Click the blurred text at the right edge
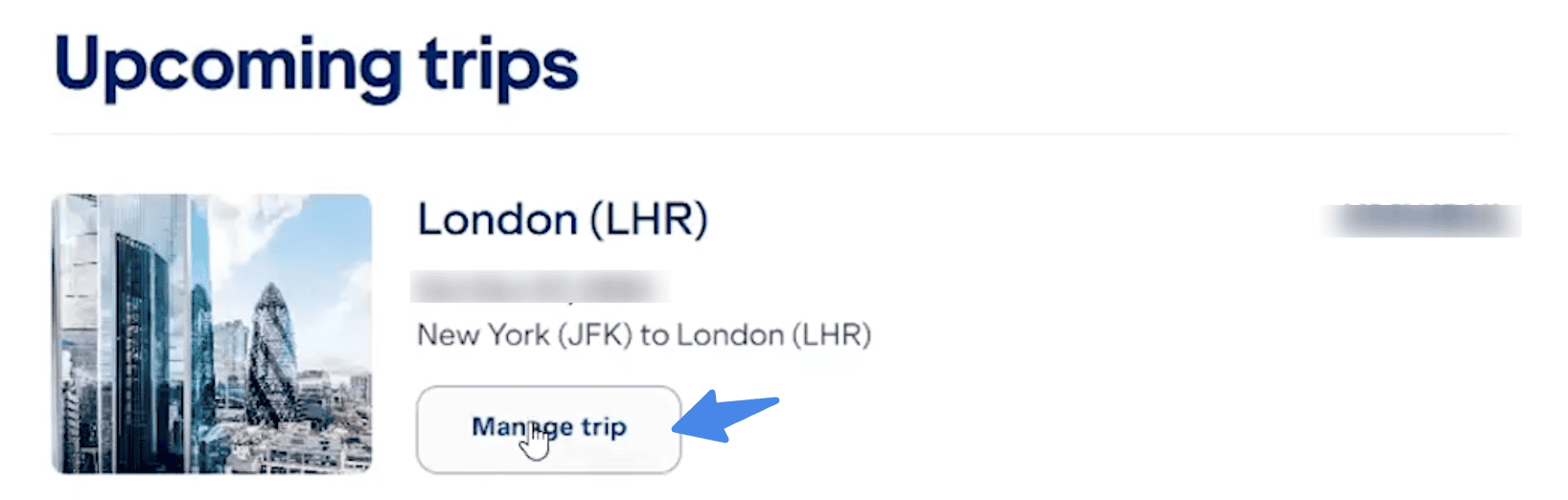 (1420, 220)
